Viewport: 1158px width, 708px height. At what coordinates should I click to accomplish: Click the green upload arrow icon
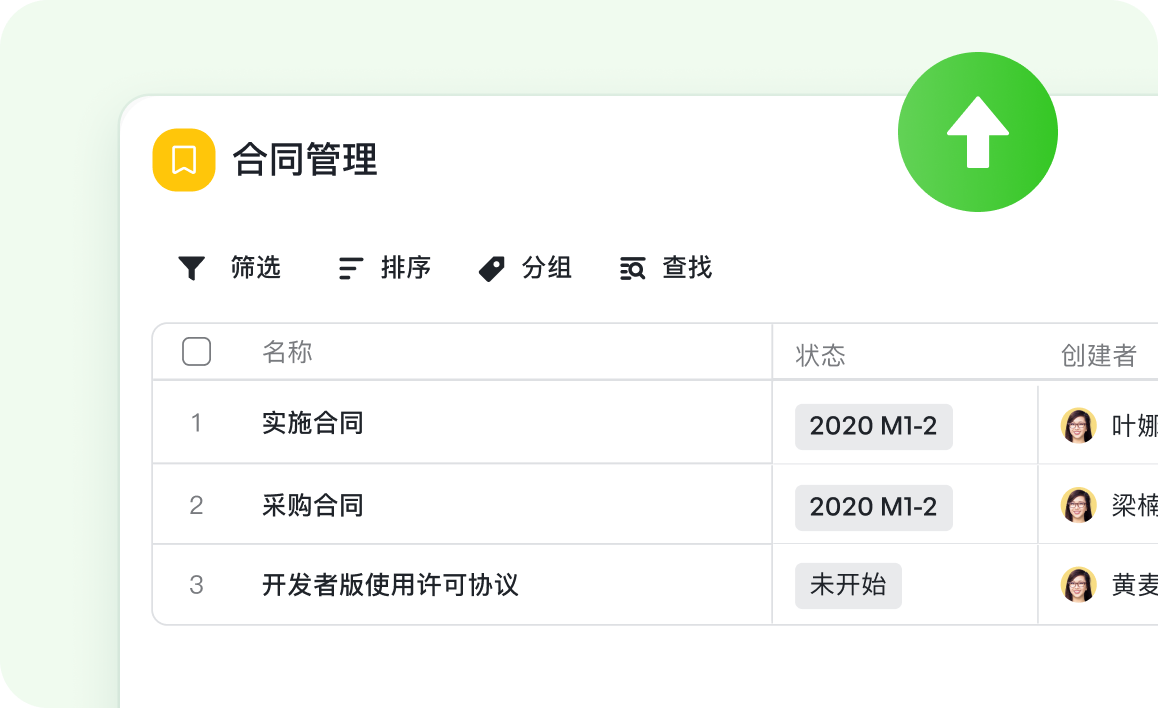pyautogui.click(x=977, y=132)
